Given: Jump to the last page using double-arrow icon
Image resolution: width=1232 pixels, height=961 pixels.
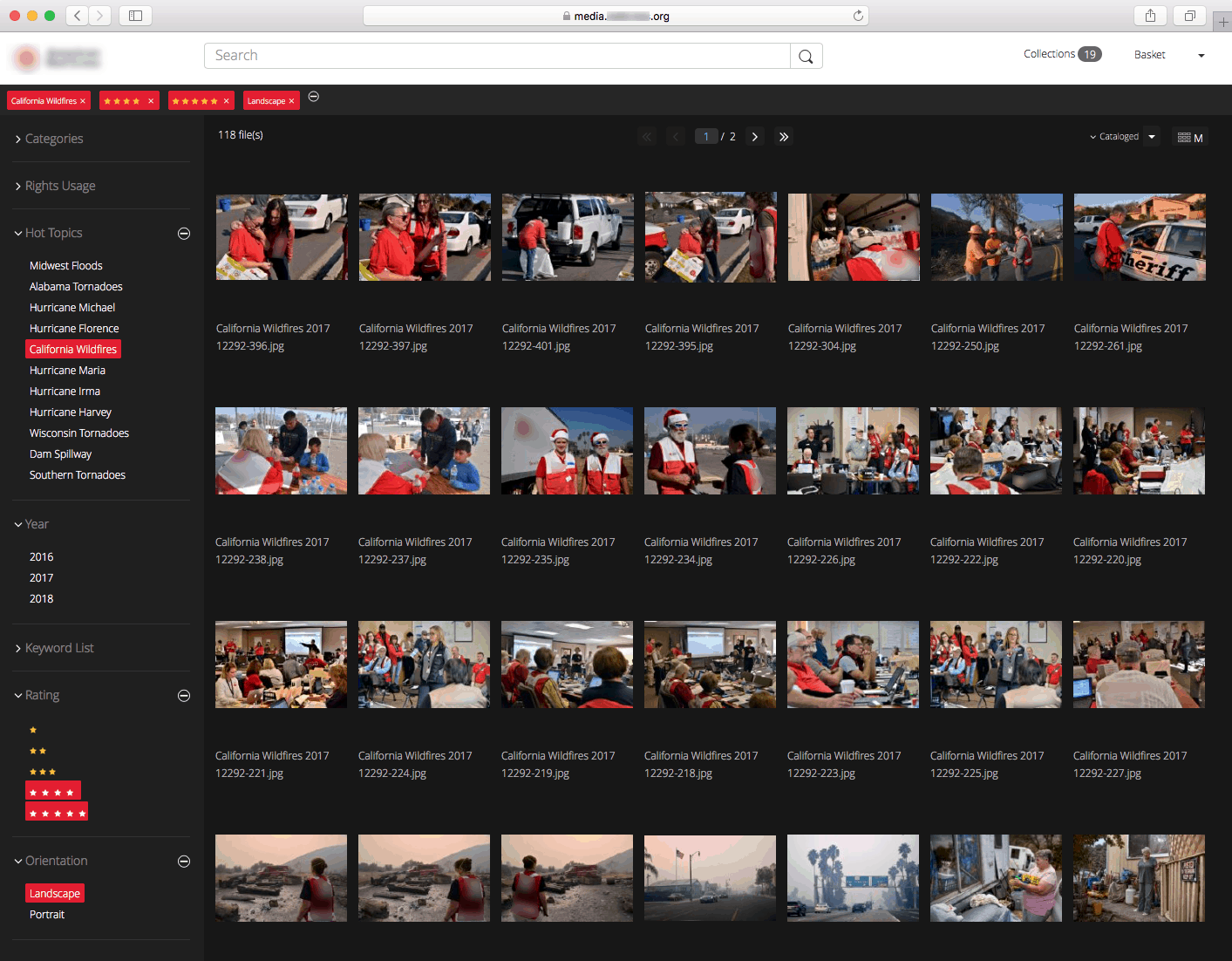Looking at the screenshot, I should [783, 136].
